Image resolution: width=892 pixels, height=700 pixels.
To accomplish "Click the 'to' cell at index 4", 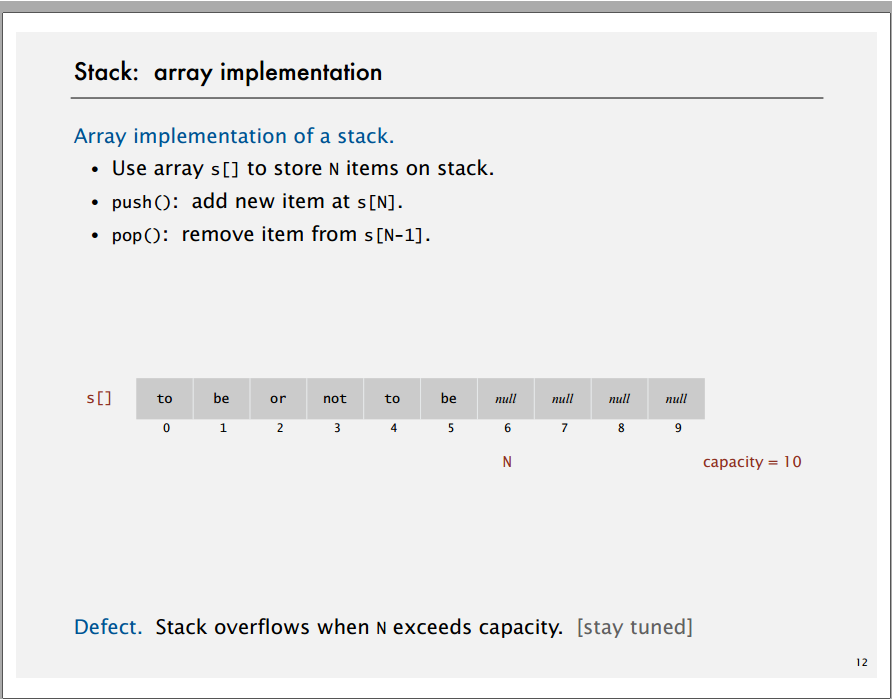I will coord(392,398).
